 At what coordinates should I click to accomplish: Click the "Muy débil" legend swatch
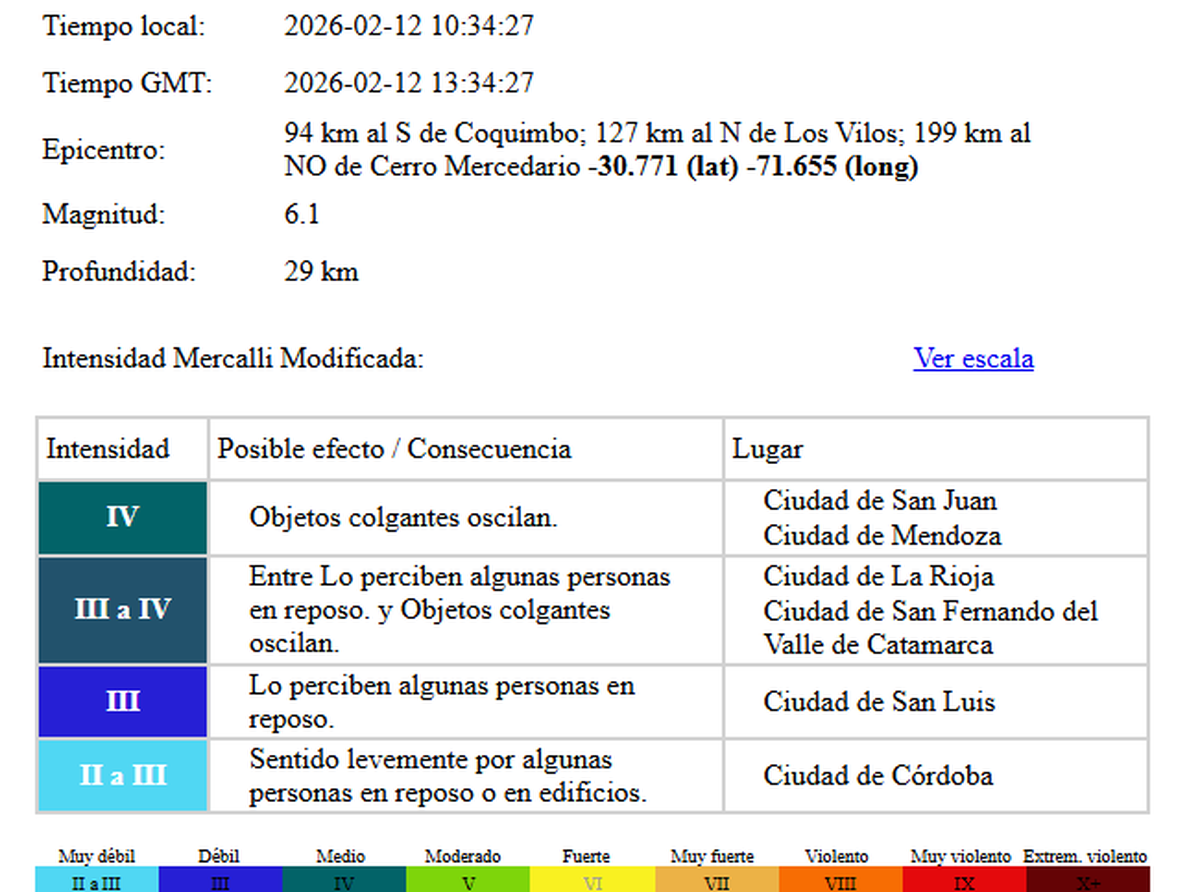(97, 879)
